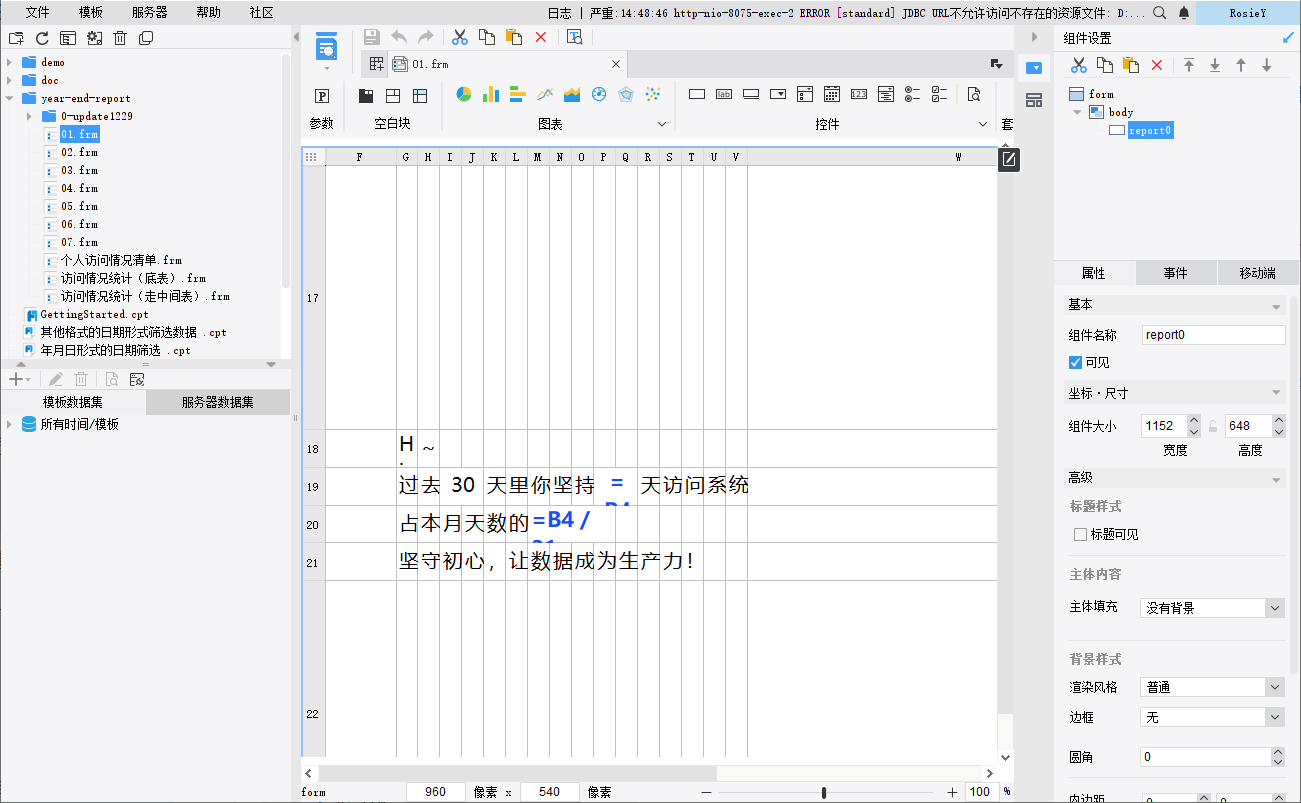
Task: Open the 渲染风格 dropdown
Action: click(x=1274, y=687)
